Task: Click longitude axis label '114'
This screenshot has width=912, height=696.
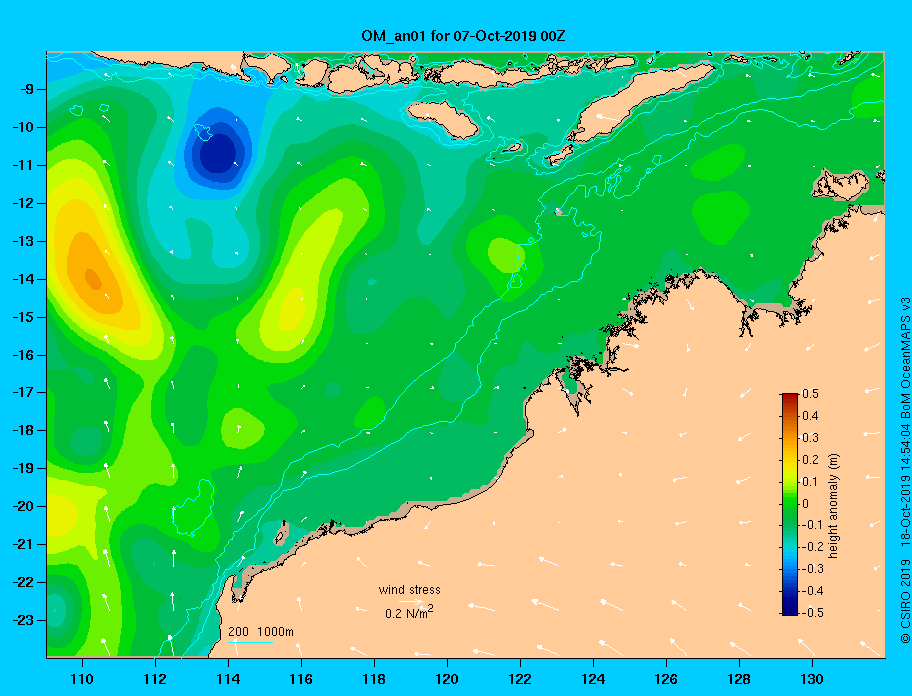Action: 228,679
